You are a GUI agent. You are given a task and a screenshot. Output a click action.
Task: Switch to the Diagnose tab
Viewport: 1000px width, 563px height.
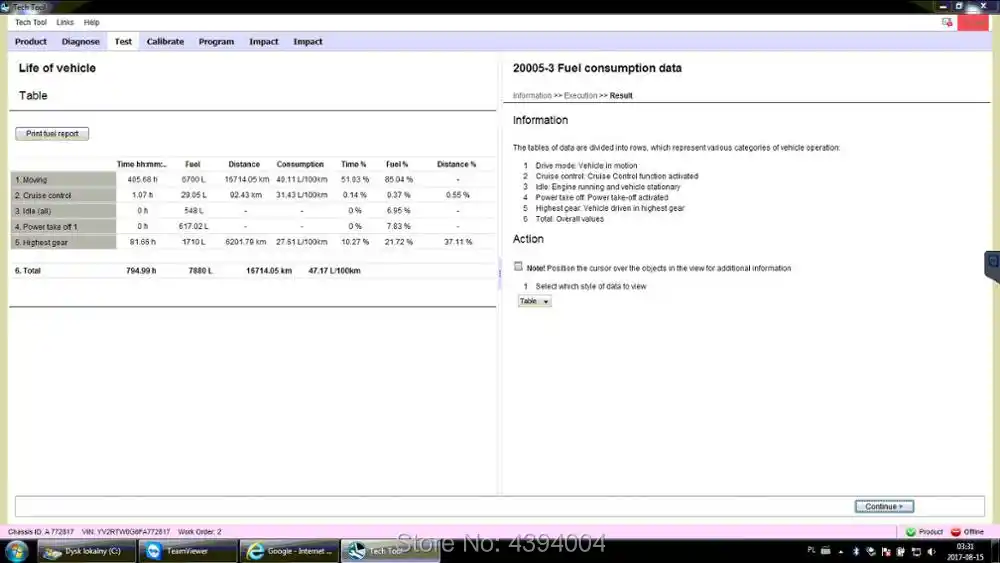point(80,41)
